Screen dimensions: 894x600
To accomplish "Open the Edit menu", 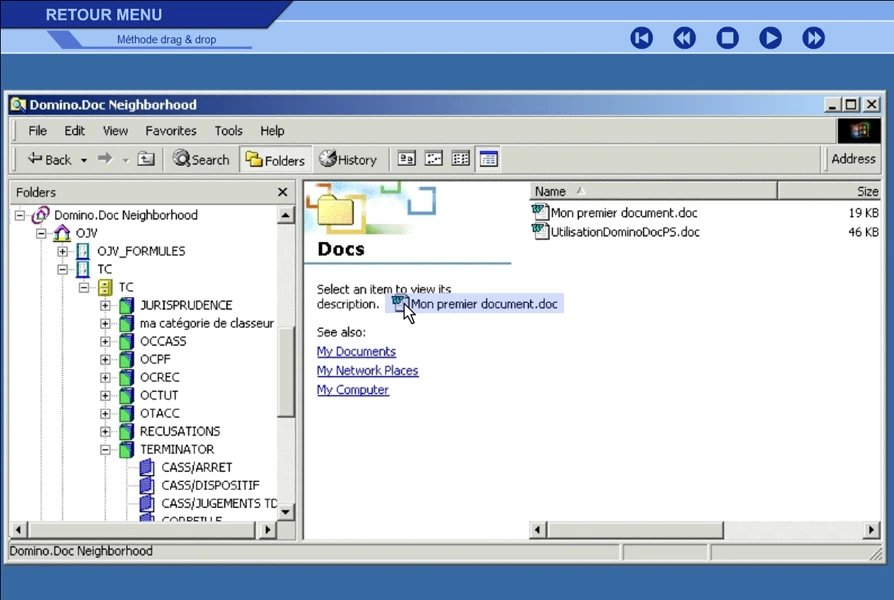I will click(x=74, y=131).
